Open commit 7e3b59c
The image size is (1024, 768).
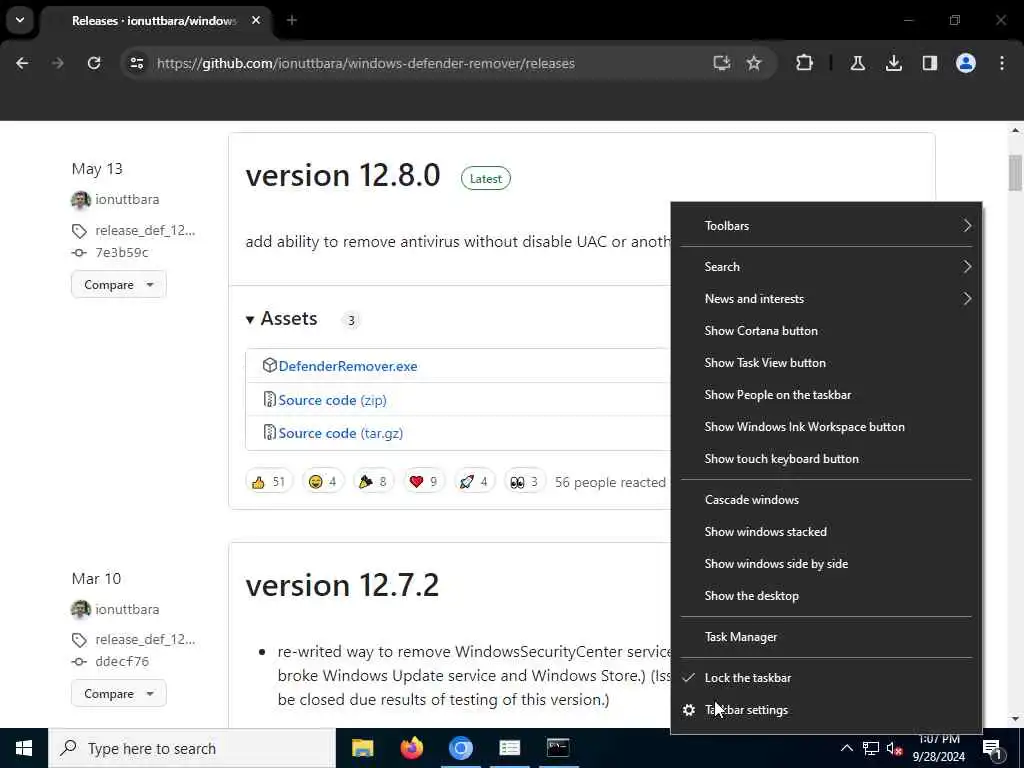(121, 253)
